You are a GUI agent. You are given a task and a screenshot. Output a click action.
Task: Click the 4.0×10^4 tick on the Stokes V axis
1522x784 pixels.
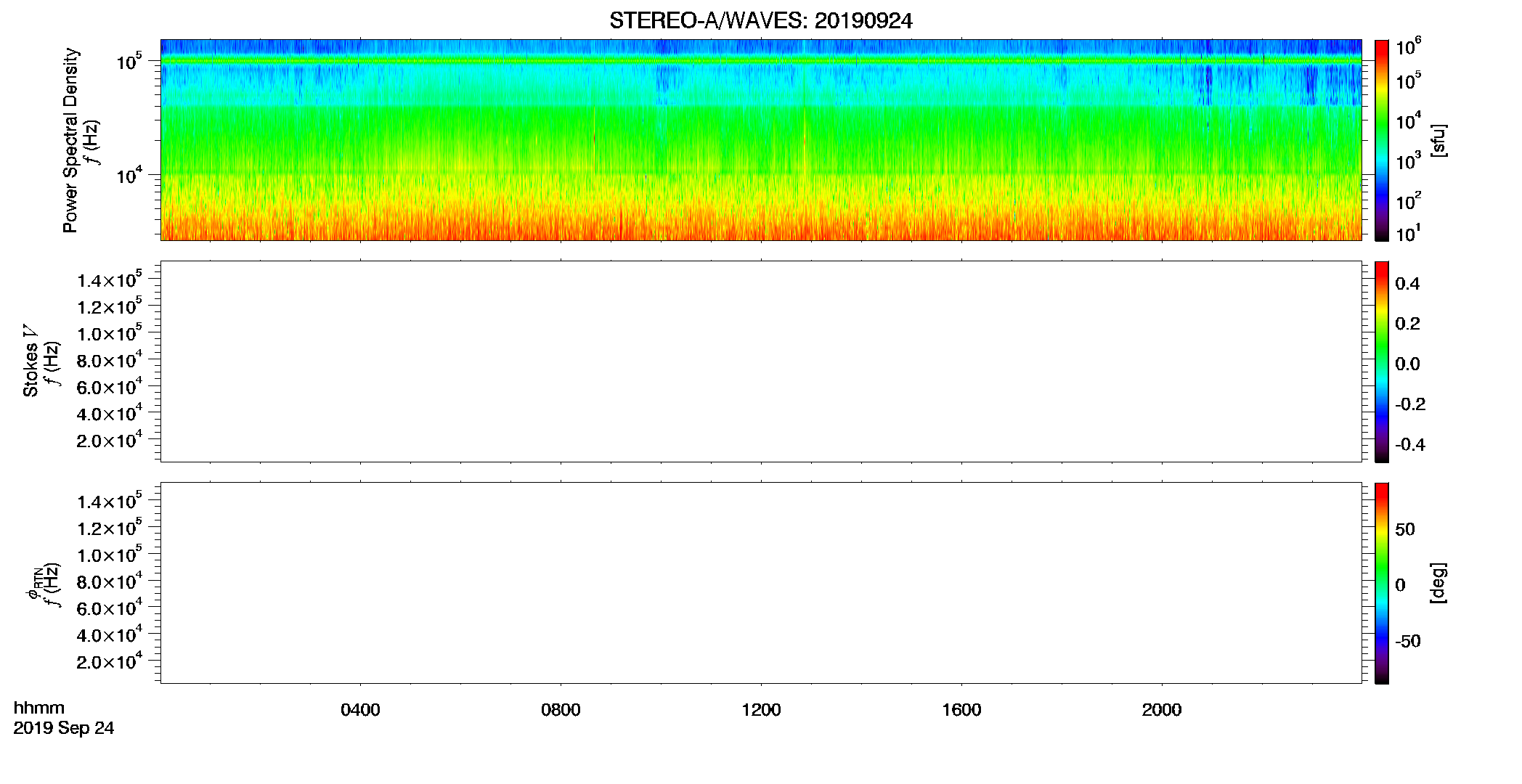[x=110, y=414]
